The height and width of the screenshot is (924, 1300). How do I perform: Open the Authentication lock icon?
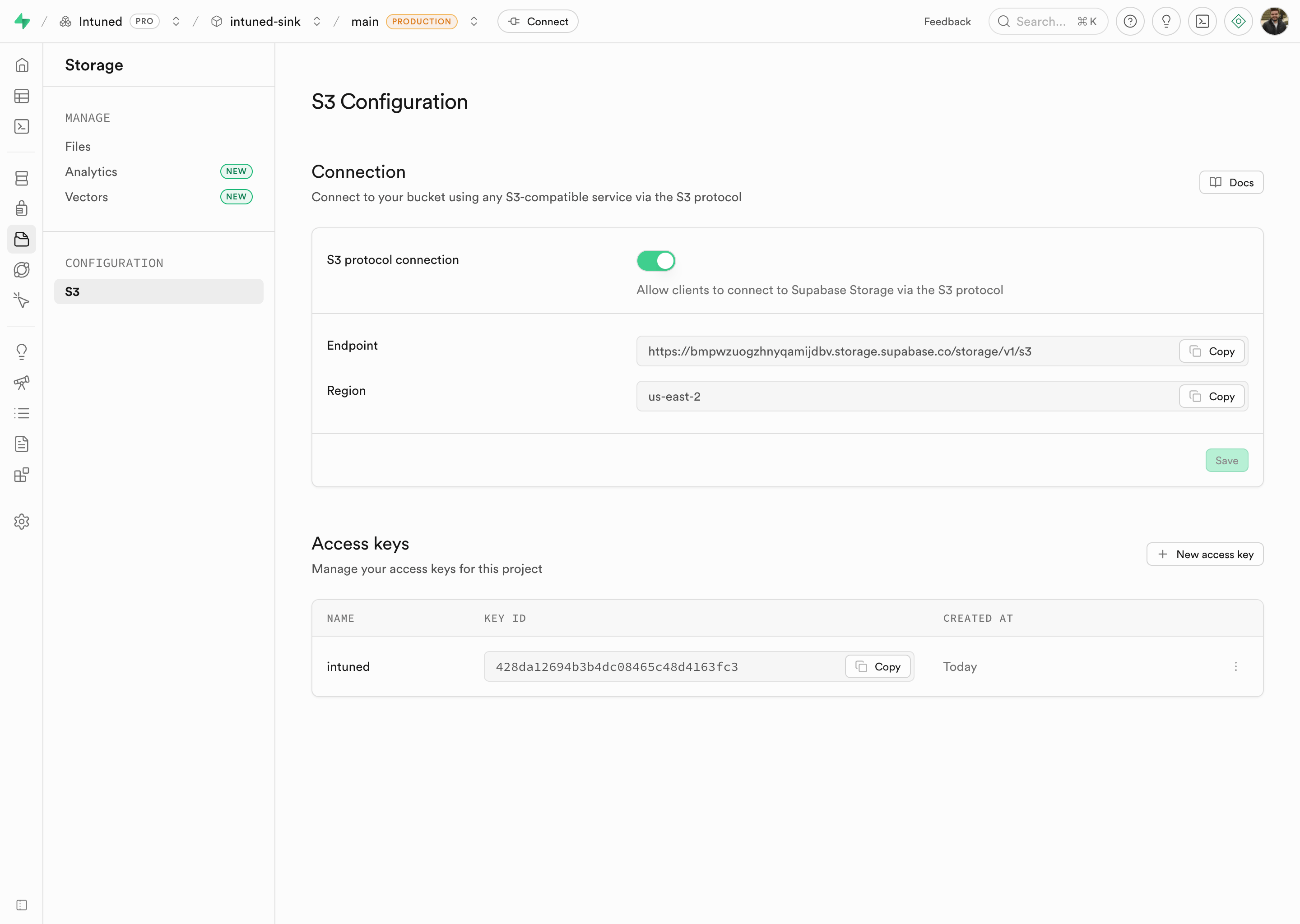click(22, 208)
